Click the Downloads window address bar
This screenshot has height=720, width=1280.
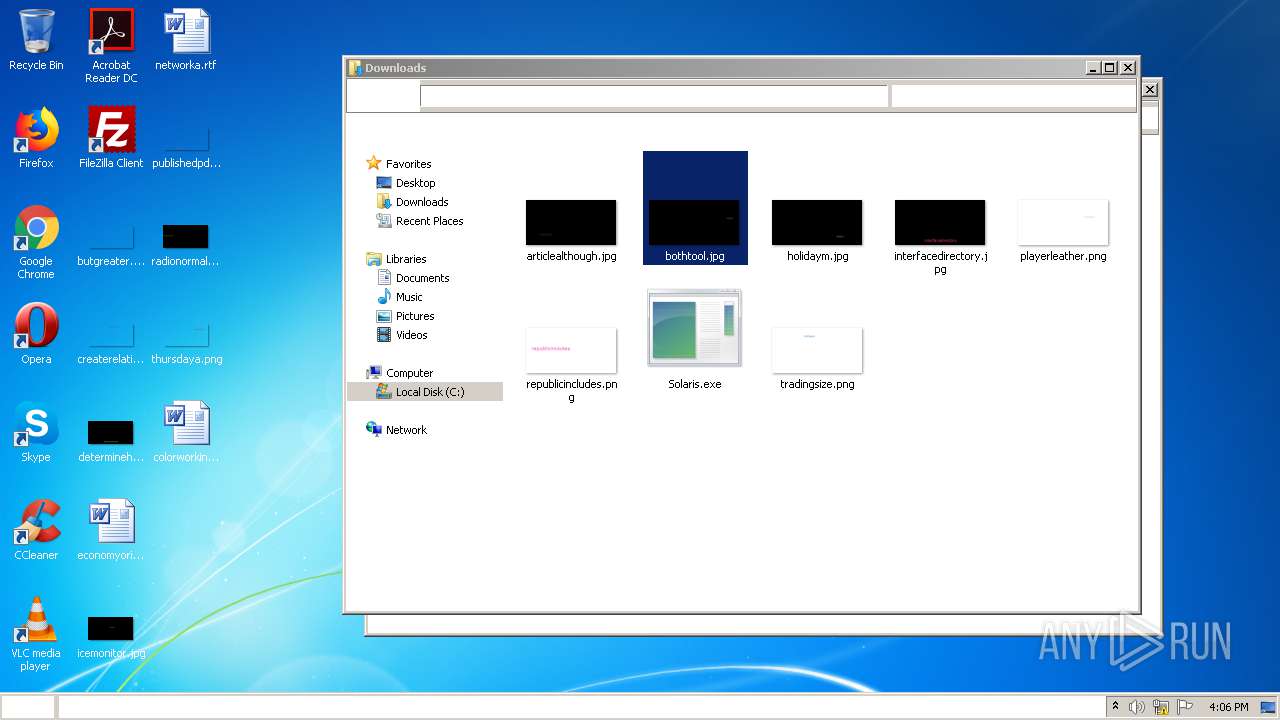[654, 96]
